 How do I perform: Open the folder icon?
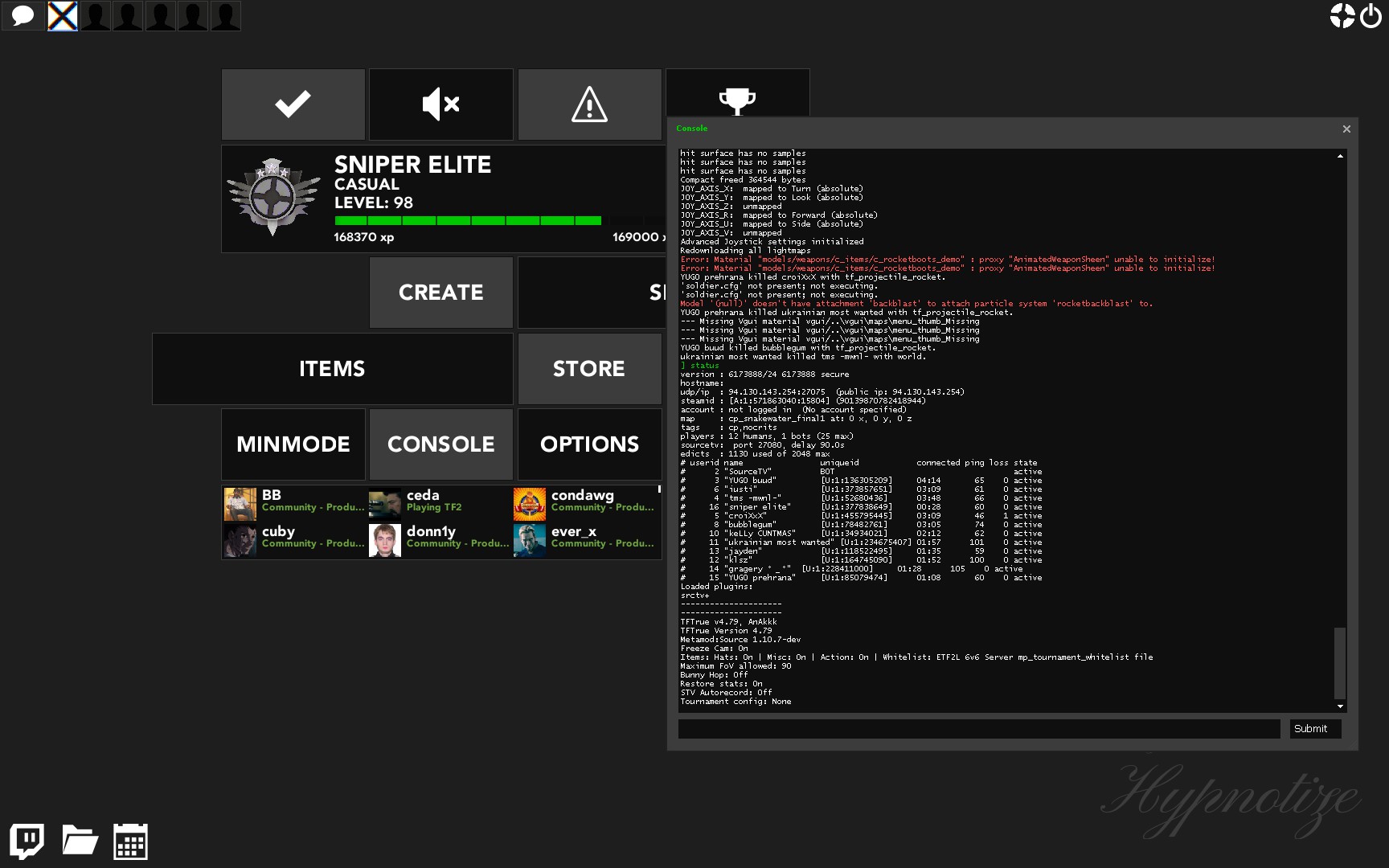[80, 841]
